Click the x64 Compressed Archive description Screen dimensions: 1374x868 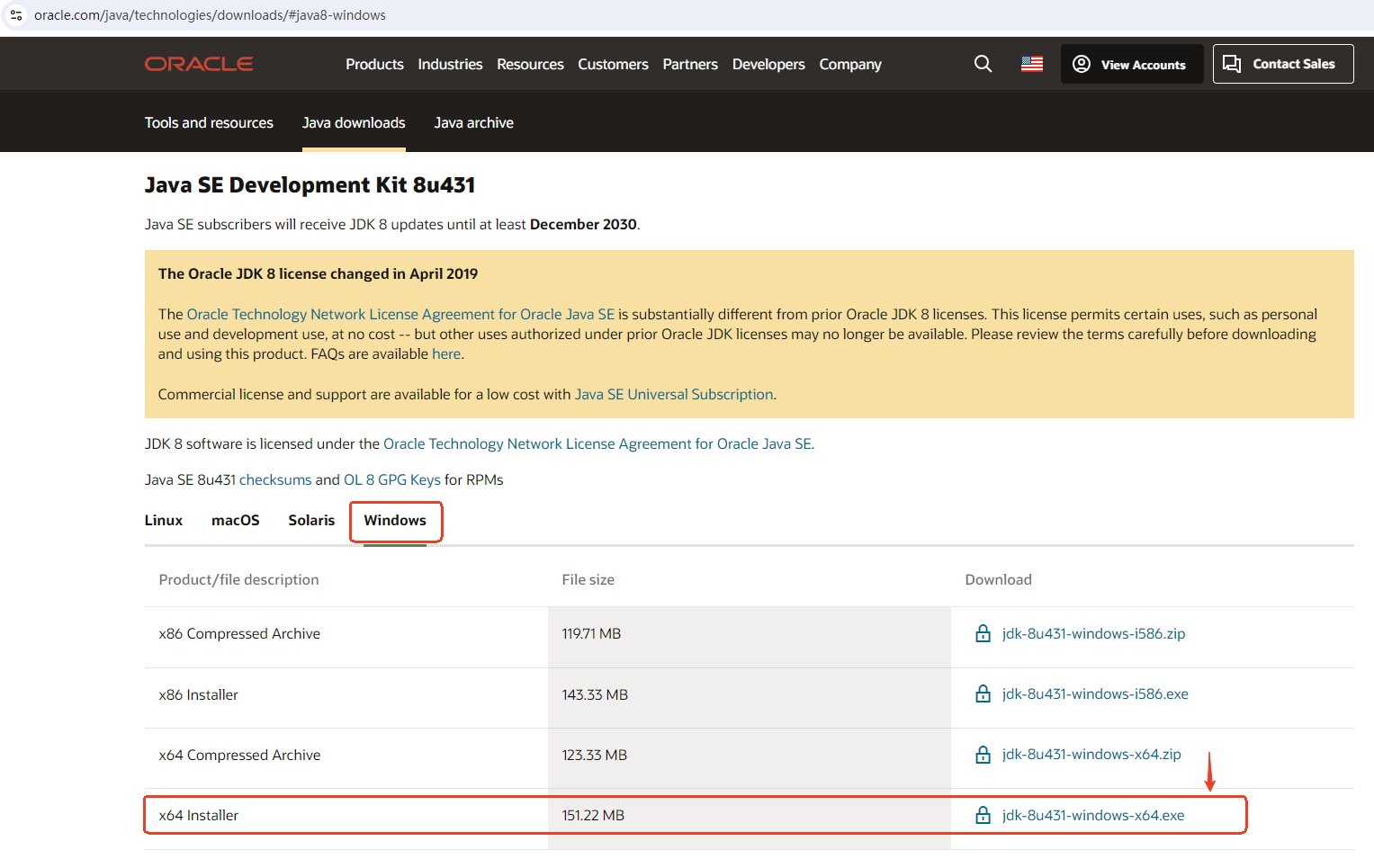(x=239, y=755)
